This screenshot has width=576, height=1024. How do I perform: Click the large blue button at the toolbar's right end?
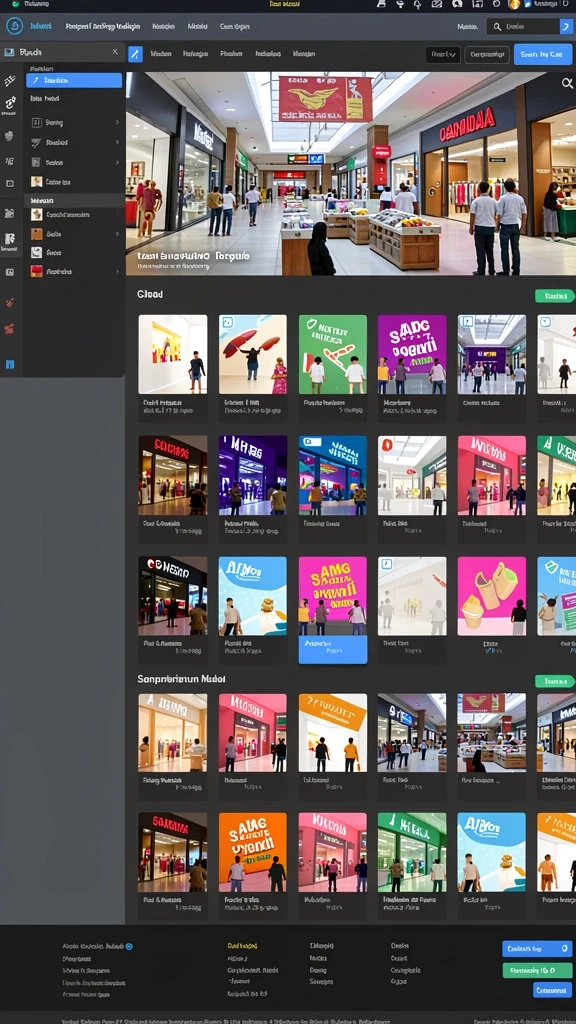click(543, 54)
